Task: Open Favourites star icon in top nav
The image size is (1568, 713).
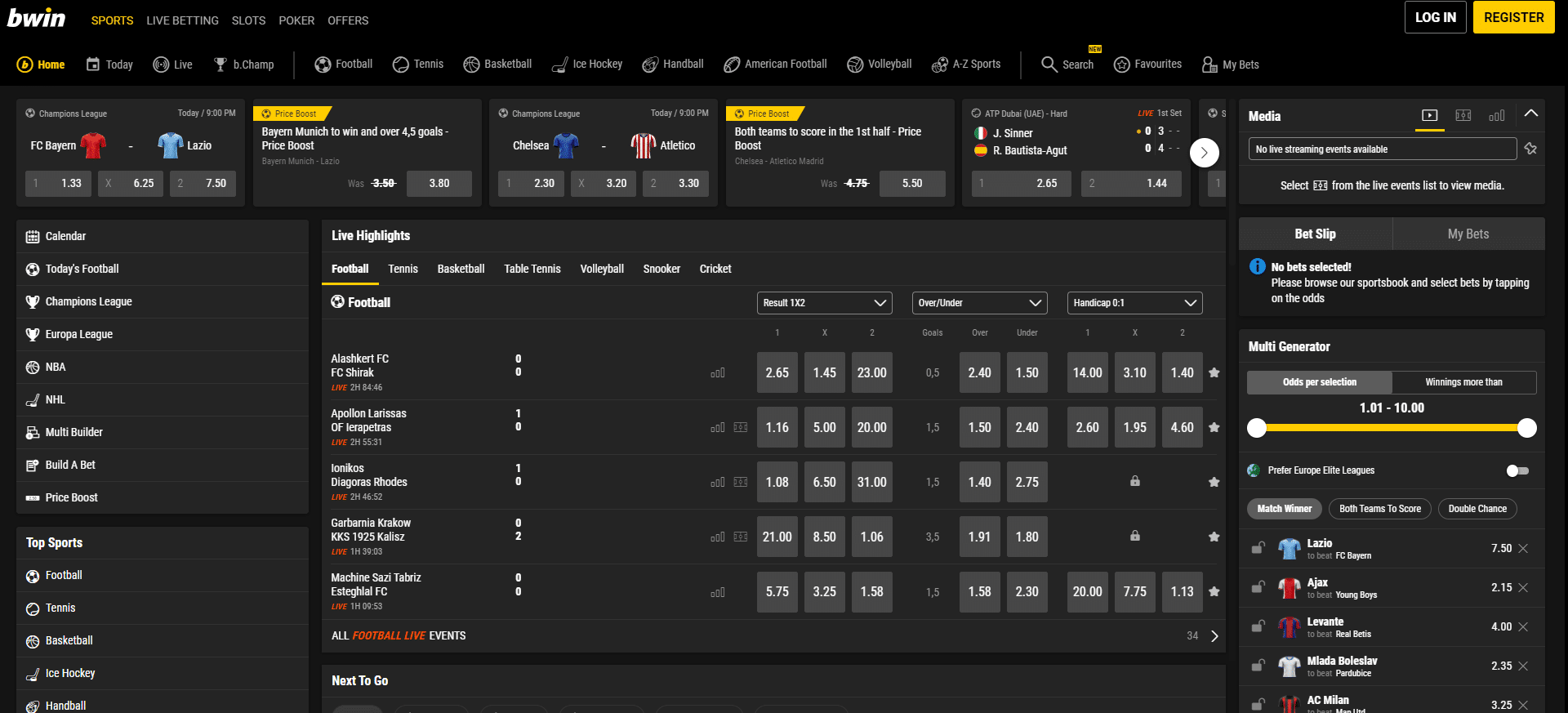Action: click(1122, 65)
